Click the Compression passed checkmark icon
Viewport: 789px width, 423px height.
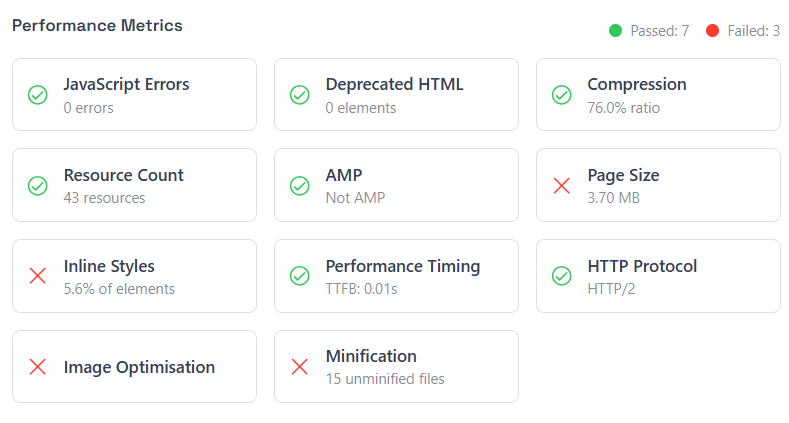(562, 95)
